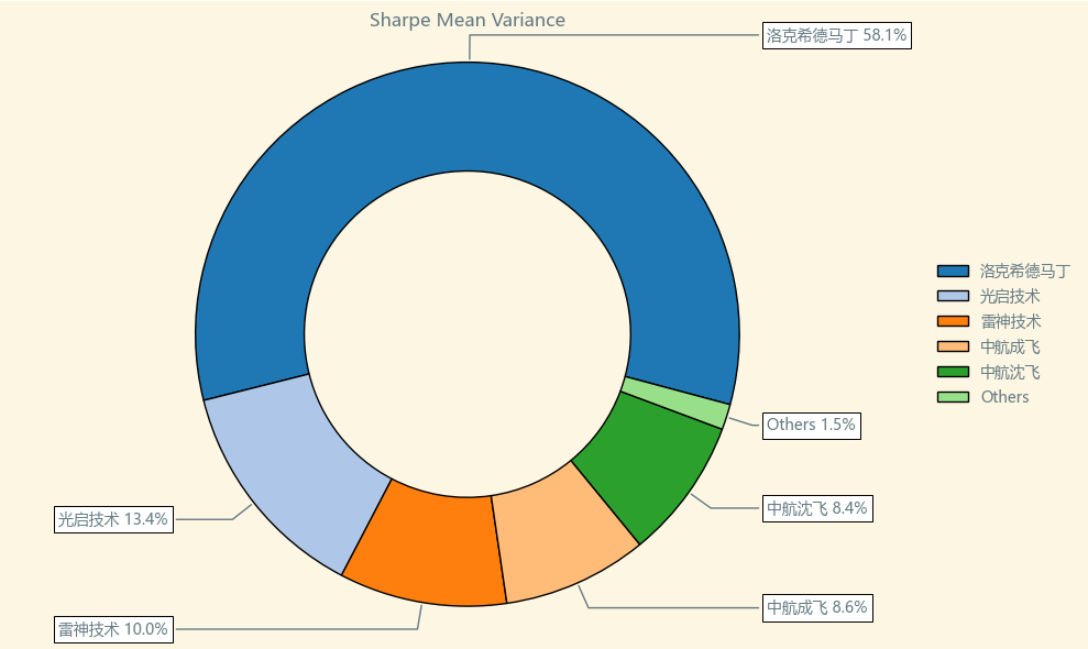
Task: Select the 中航沈飞 8.4% annotation label
Action: pyautogui.click(x=817, y=509)
